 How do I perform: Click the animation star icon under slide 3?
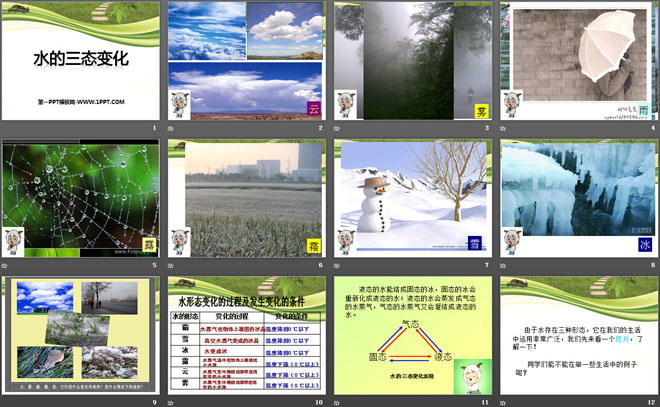click(338, 129)
